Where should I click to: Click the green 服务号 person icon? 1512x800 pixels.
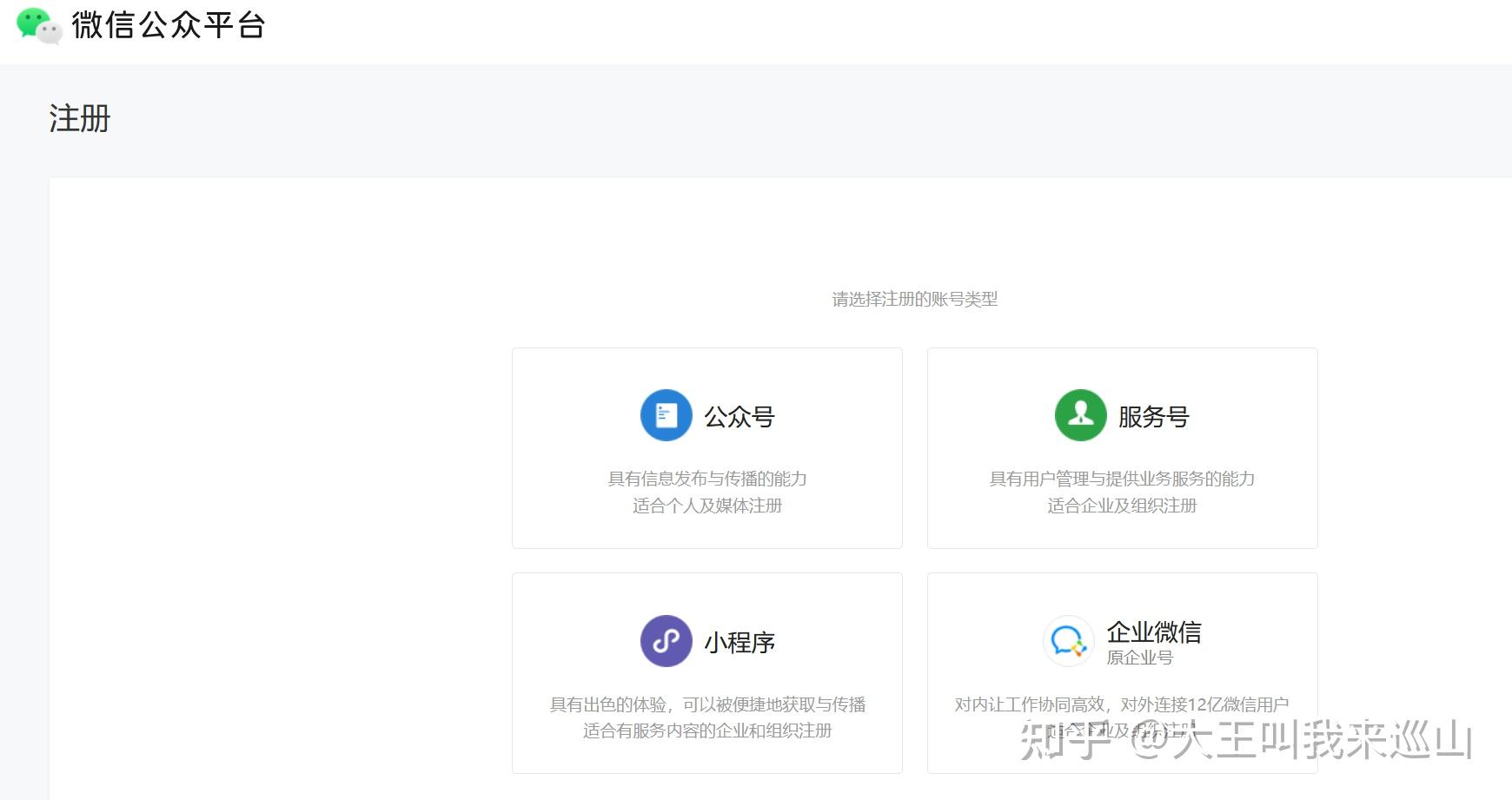(1080, 415)
